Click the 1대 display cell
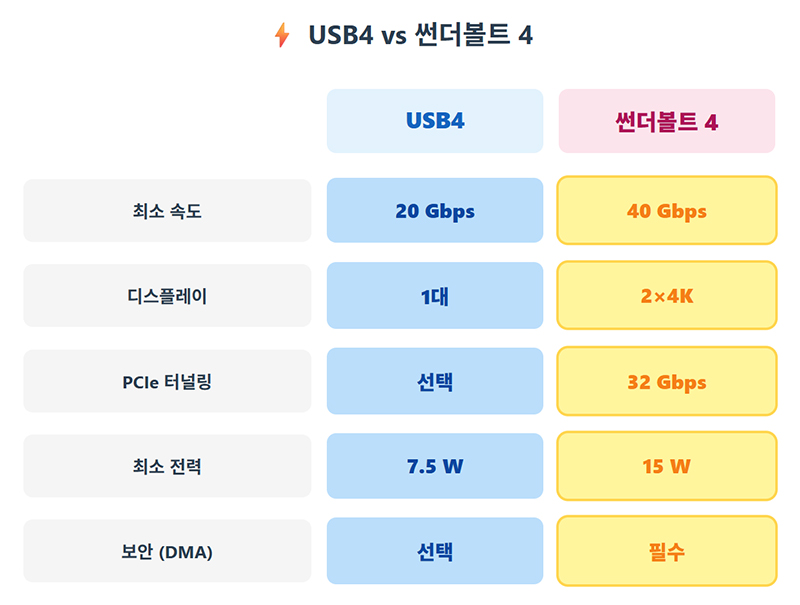Screen dimensions: 800x605 point(435,296)
